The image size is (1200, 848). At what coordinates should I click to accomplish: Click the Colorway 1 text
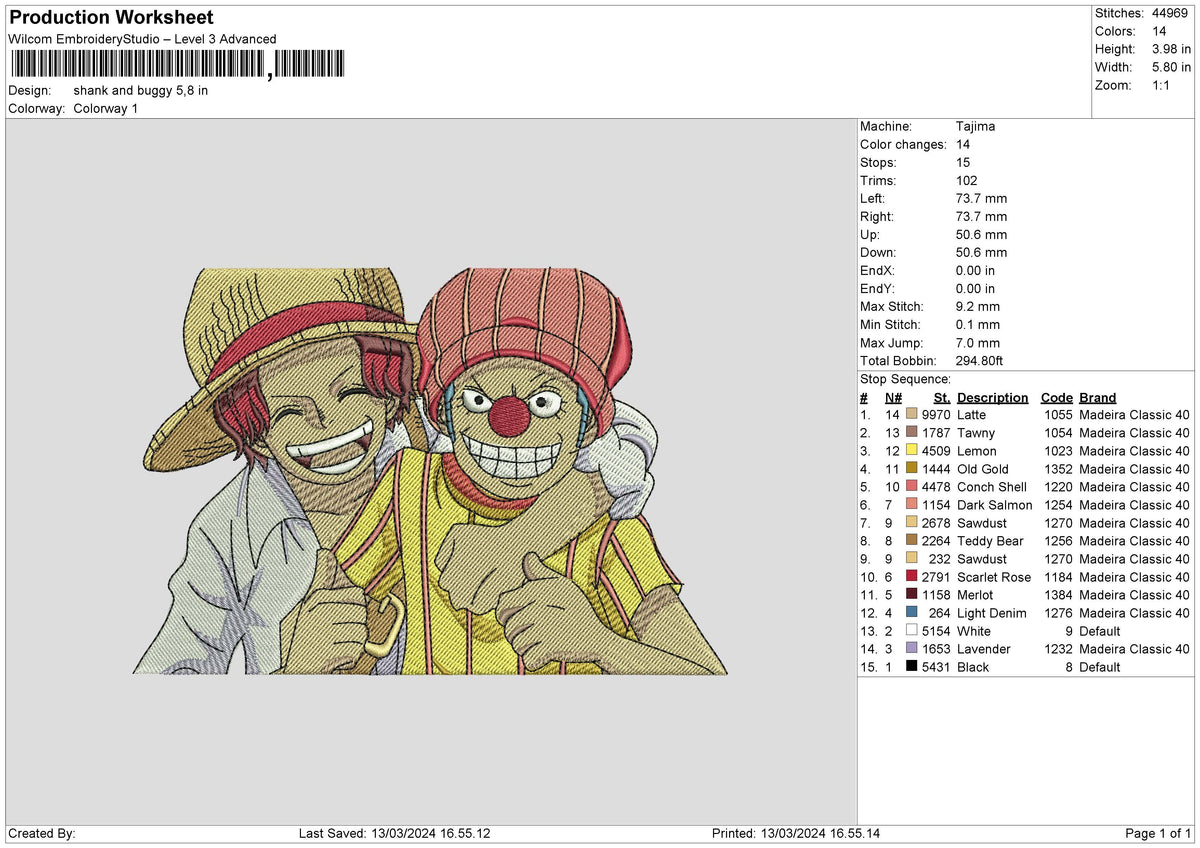(x=106, y=108)
